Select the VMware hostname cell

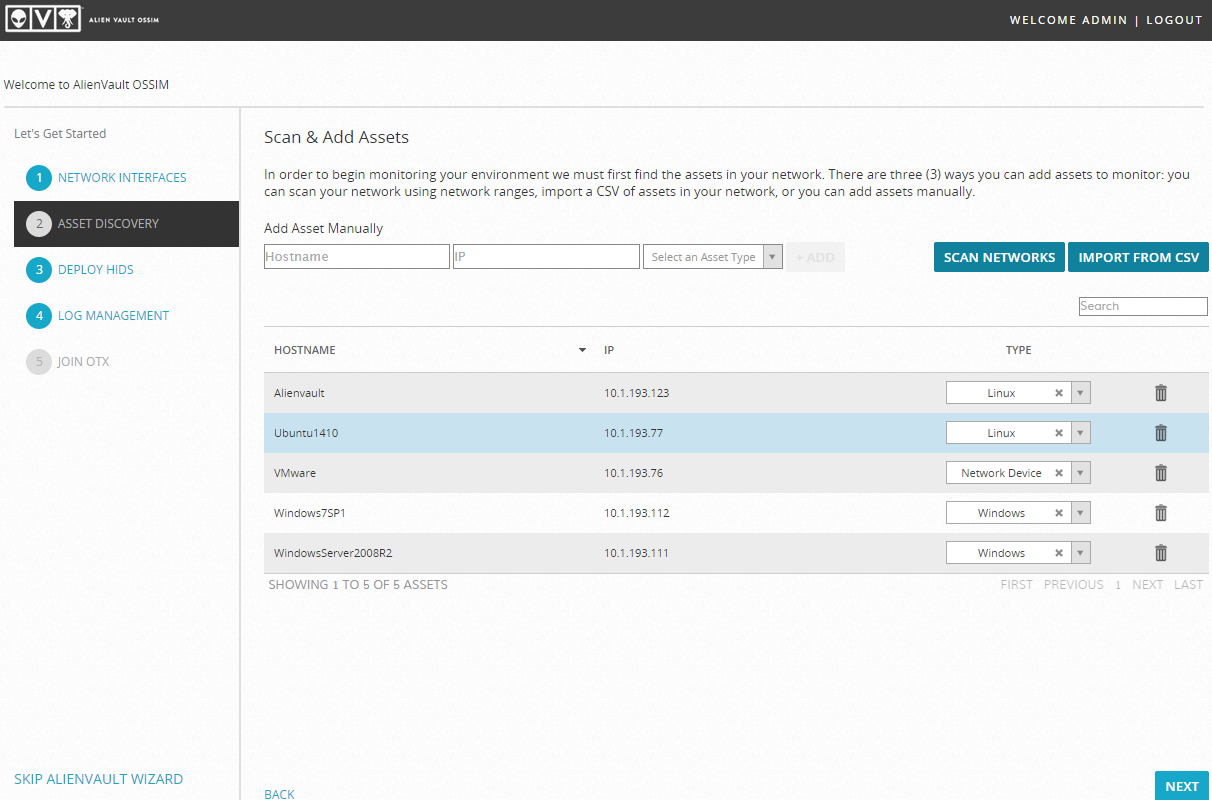click(x=295, y=473)
